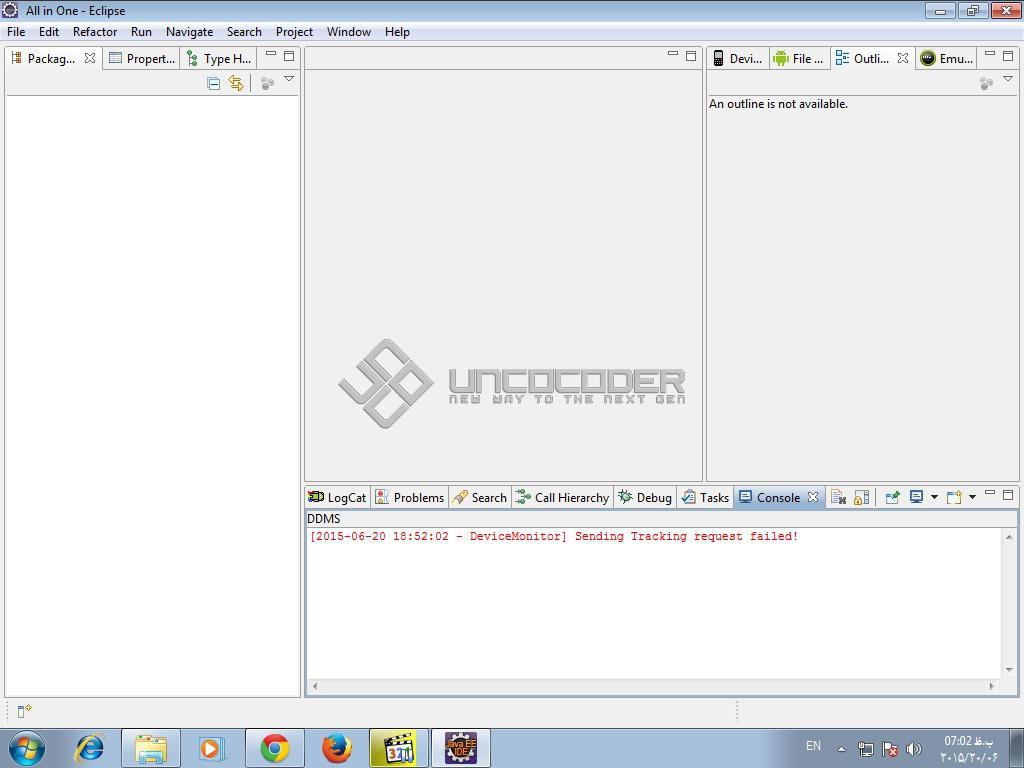This screenshot has width=1024, height=768.
Task: Open the bottom Search view tab
Action: (x=480, y=498)
